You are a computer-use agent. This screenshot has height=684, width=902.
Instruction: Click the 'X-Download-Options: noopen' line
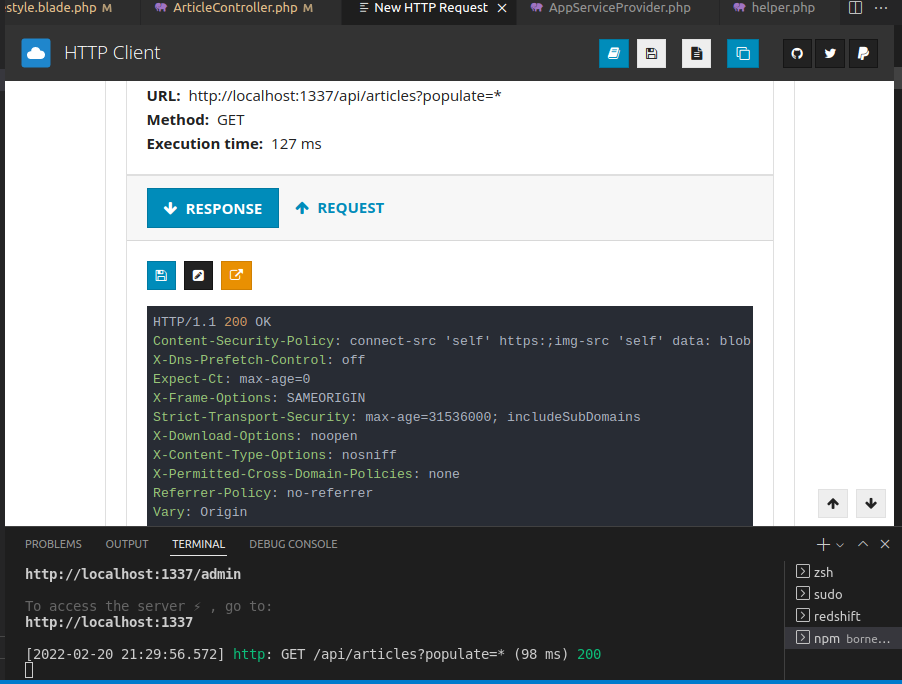(x=255, y=436)
